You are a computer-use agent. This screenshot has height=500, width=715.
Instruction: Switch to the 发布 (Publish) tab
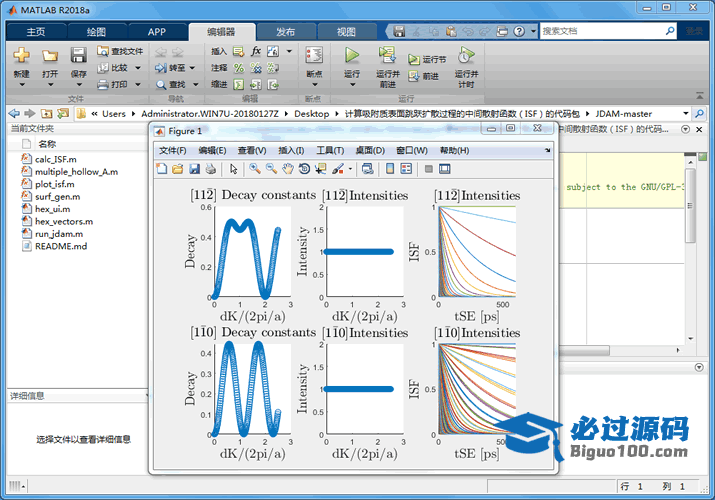(x=285, y=32)
